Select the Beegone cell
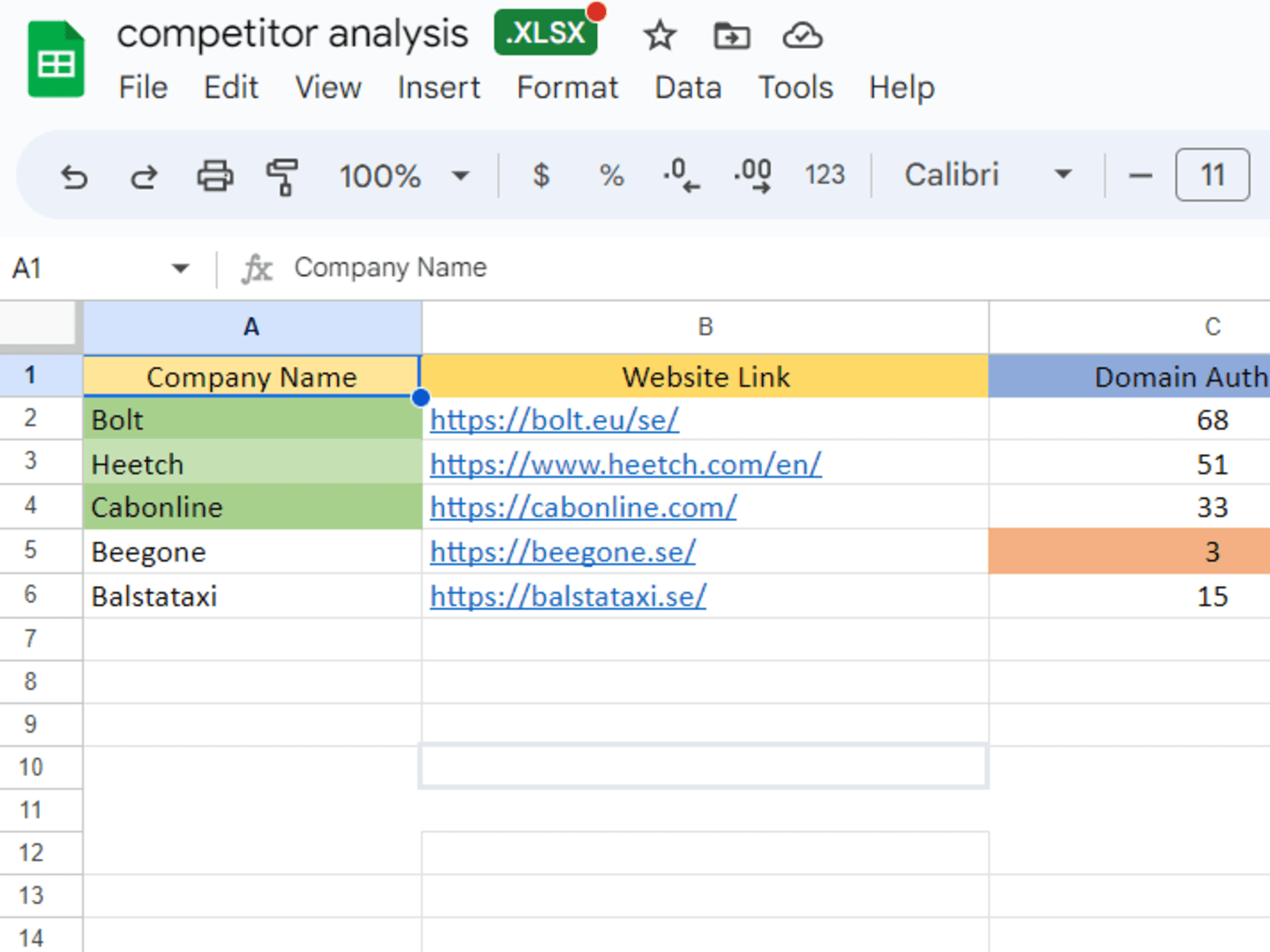Screen dimensions: 1270x952 [252, 552]
